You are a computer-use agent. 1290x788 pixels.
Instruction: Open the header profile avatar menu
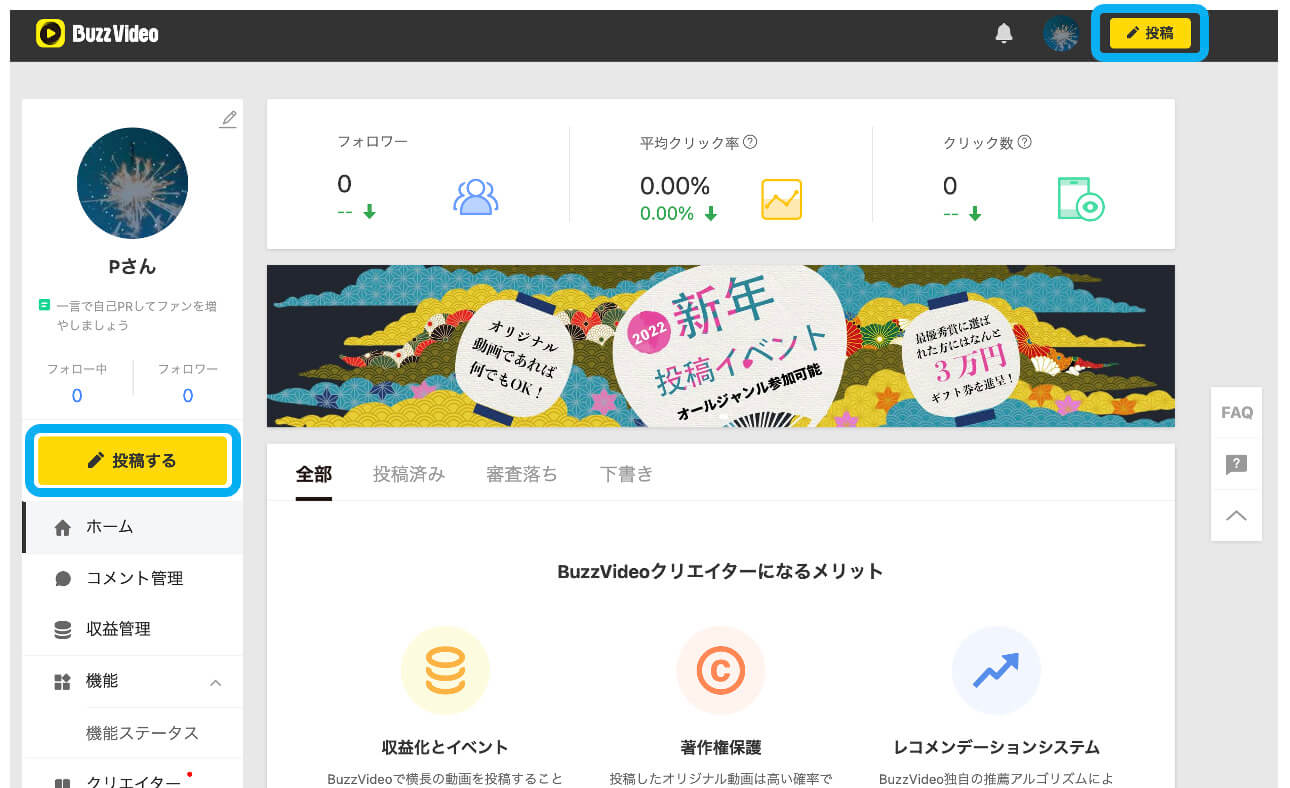[x=1061, y=34]
